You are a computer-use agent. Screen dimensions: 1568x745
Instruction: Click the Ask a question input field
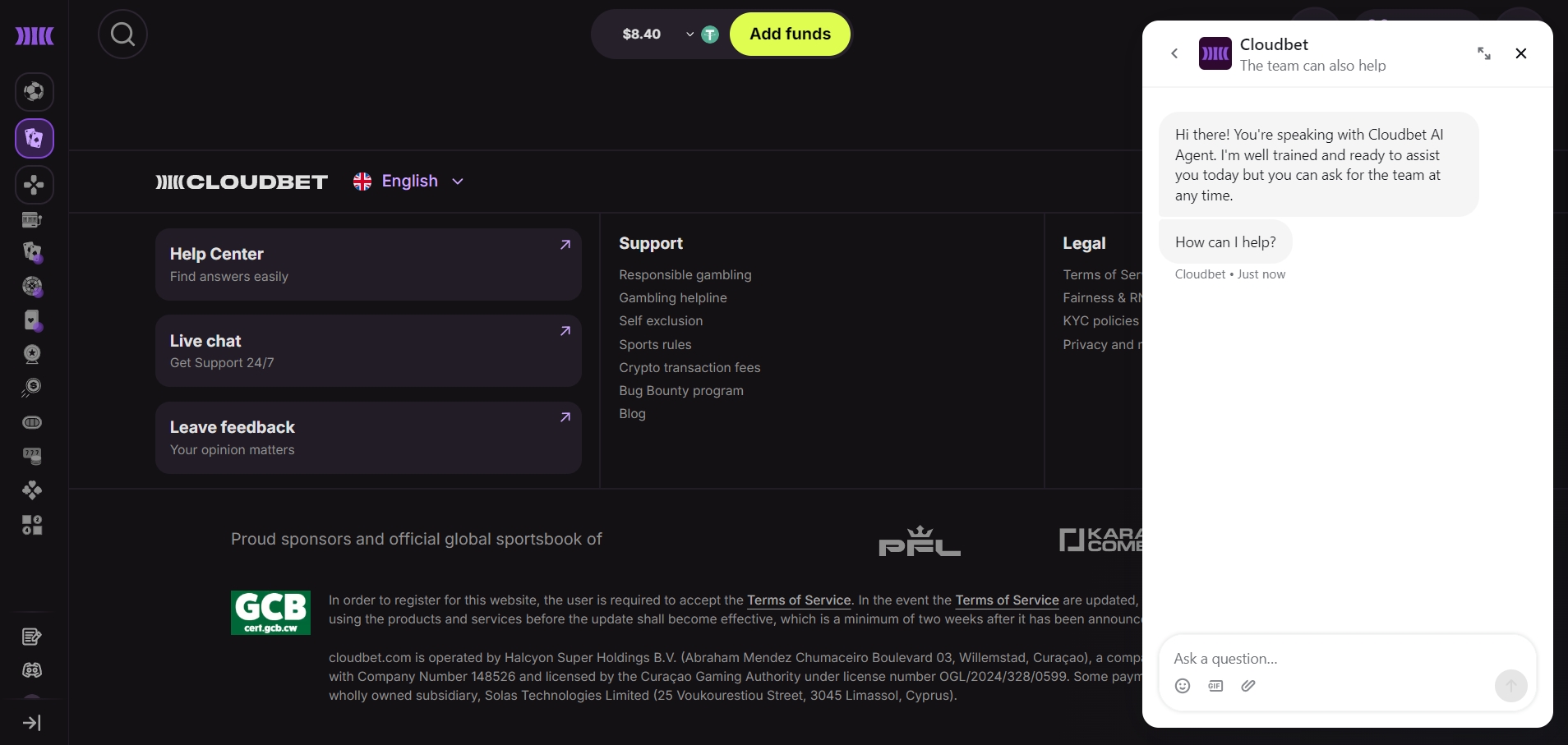tap(1348, 659)
